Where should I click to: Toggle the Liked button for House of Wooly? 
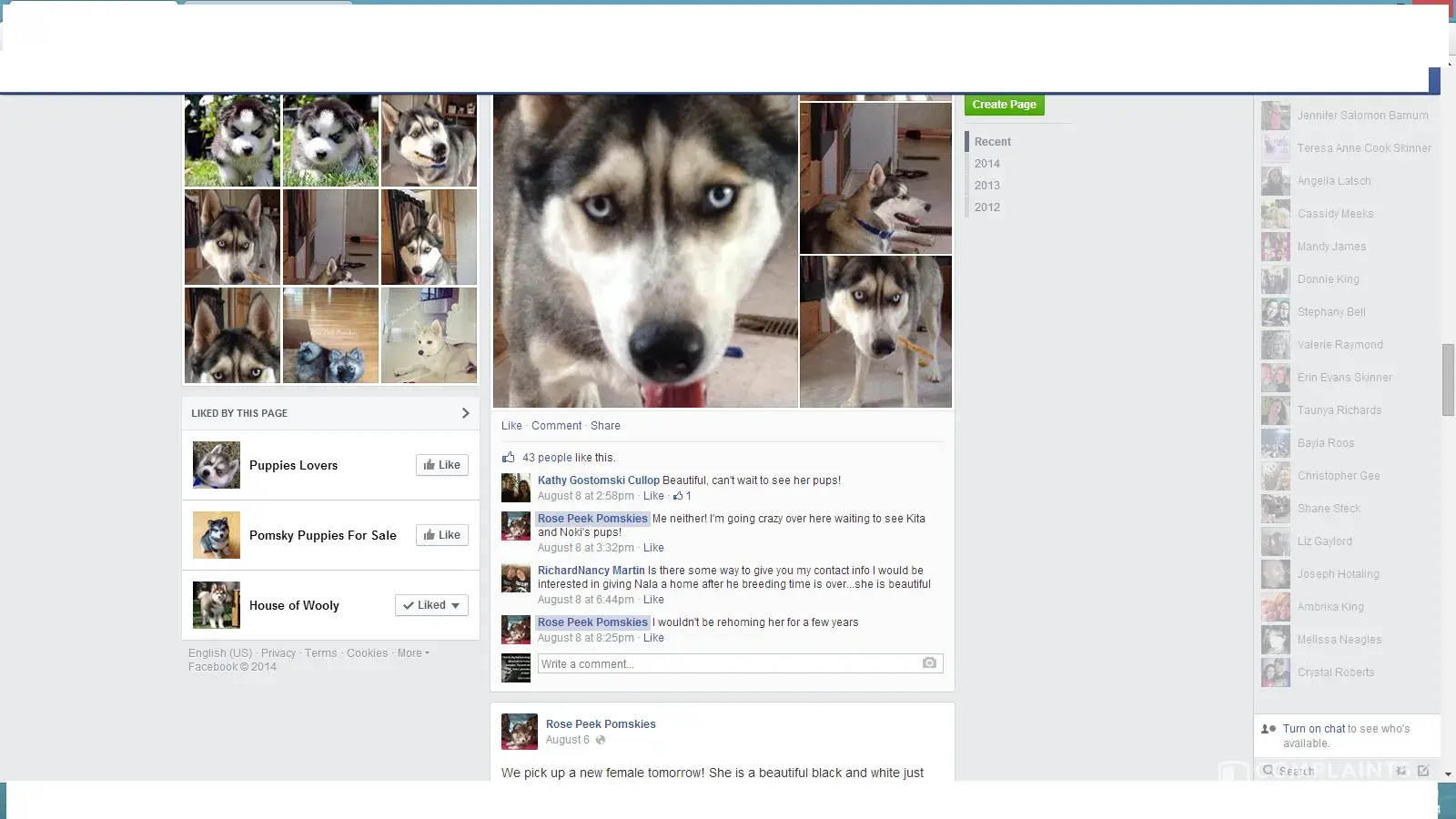point(431,605)
